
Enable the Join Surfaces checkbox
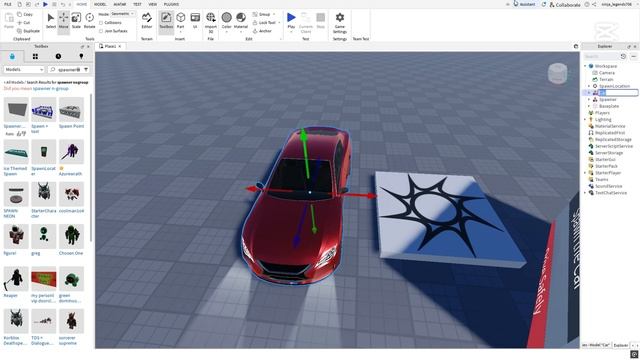coord(101,31)
